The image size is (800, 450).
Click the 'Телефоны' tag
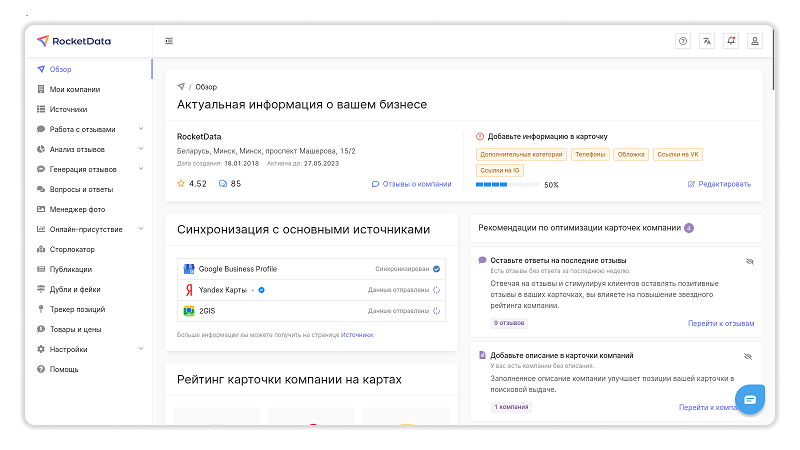(x=588, y=154)
